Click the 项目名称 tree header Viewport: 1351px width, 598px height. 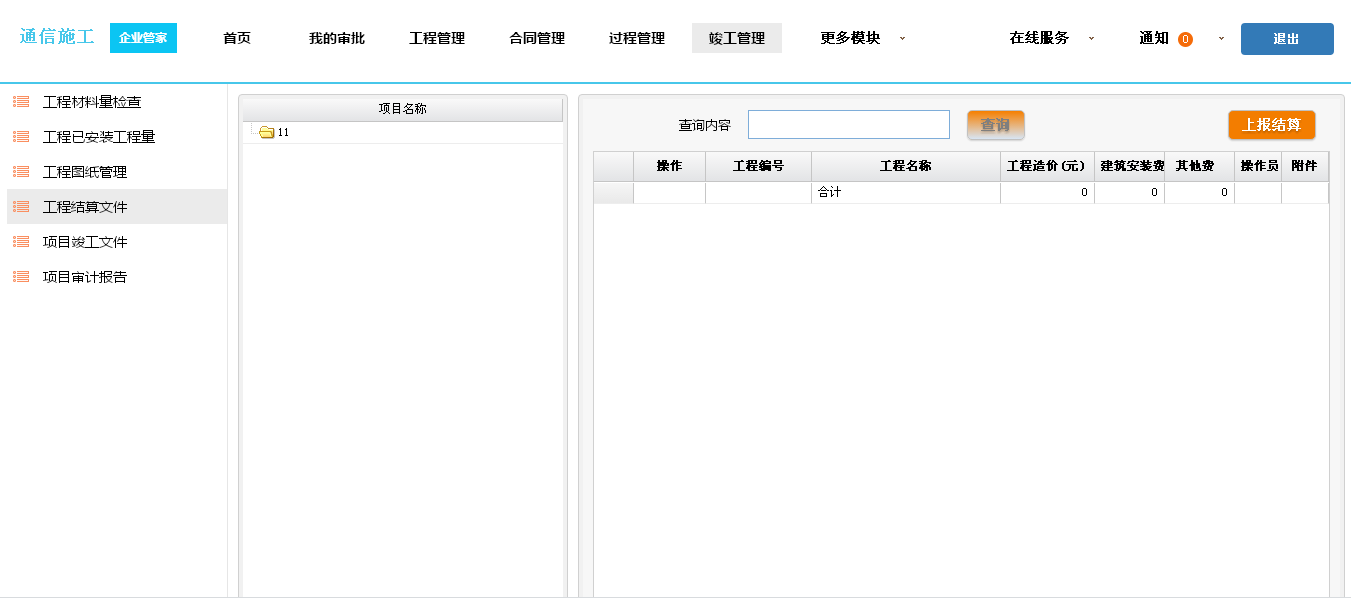point(403,109)
